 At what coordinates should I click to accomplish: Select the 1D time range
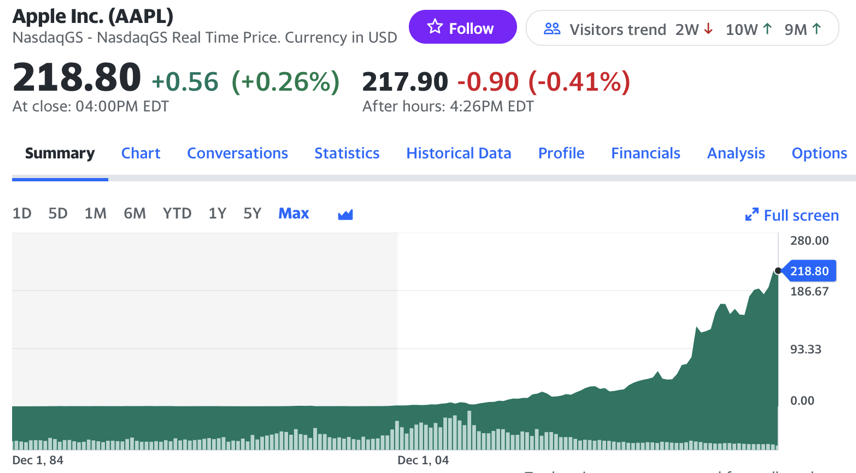click(22, 213)
